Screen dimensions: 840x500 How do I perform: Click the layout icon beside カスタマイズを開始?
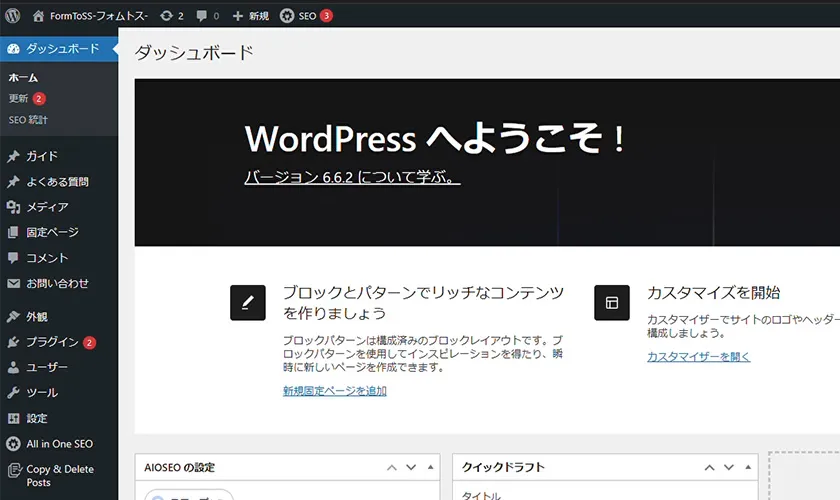(x=612, y=302)
